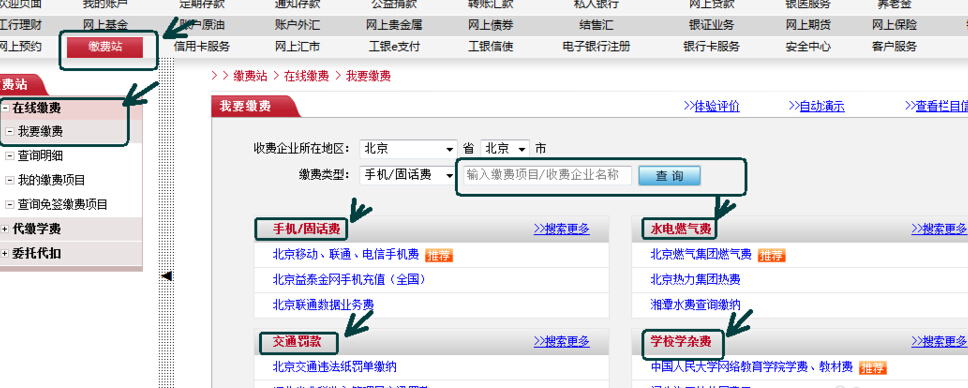Open the 缴费类型 dropdown 手机/固话费

[x=408, y=175]
